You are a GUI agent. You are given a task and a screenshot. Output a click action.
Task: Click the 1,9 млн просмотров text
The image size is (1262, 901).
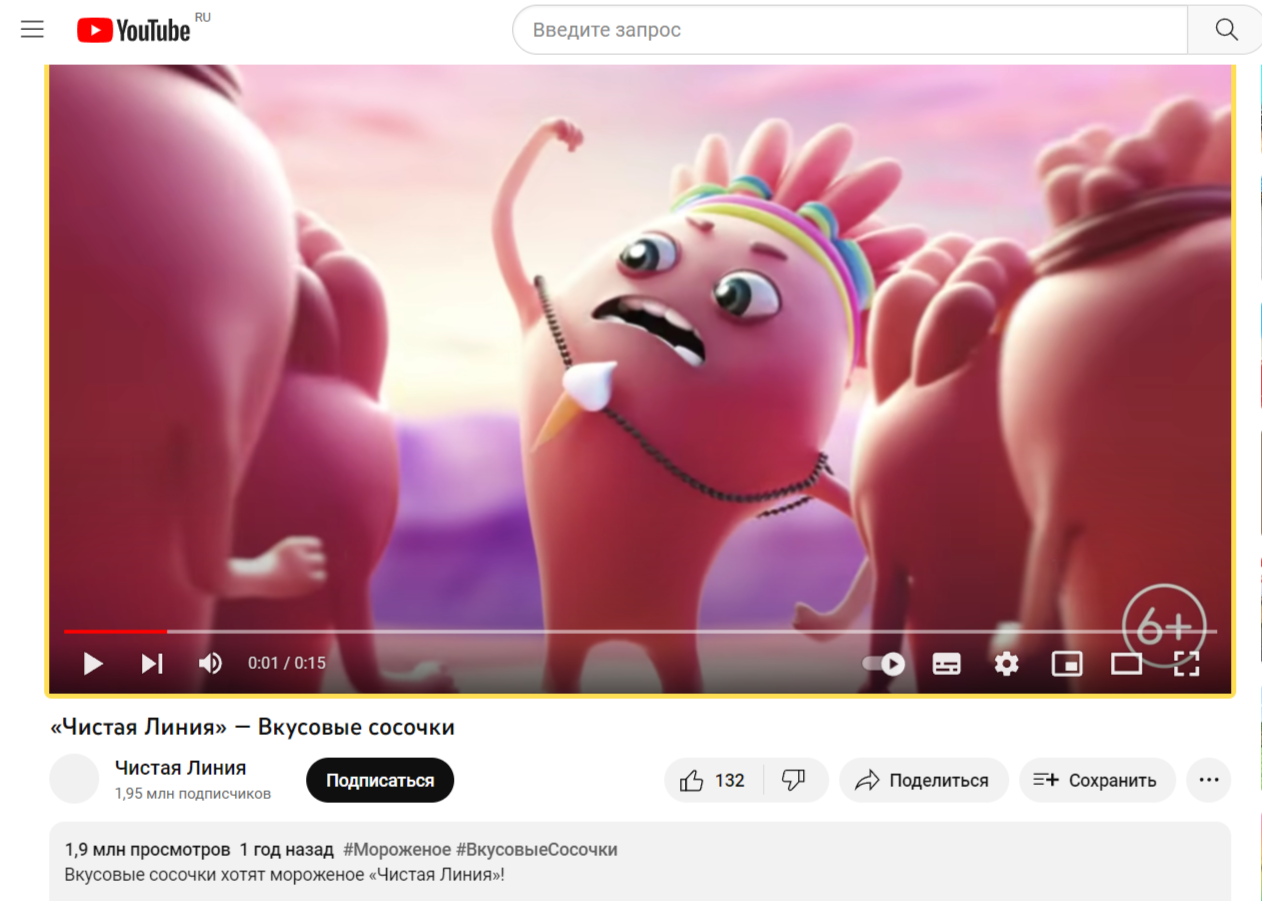(147, 850)
